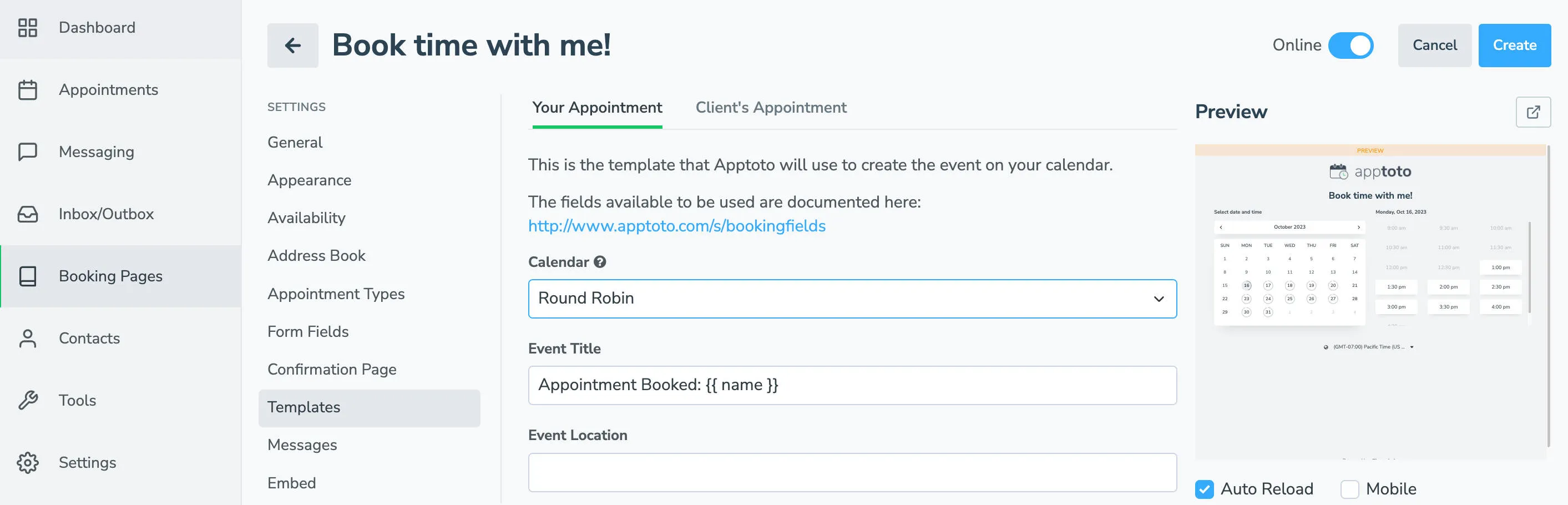Screen dimensions: 1568x505
Task: Open the Contacts section
Action: pyautogui.click(x=89, y=338)
